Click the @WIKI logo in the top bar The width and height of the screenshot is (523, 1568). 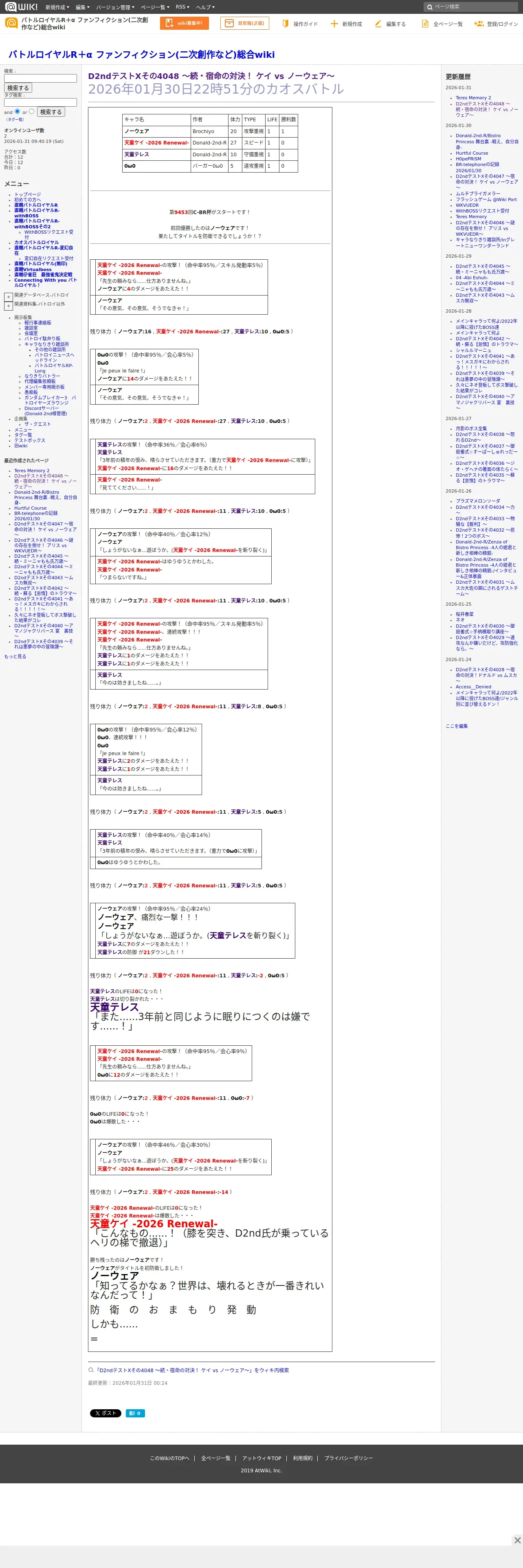coord(21,7)
